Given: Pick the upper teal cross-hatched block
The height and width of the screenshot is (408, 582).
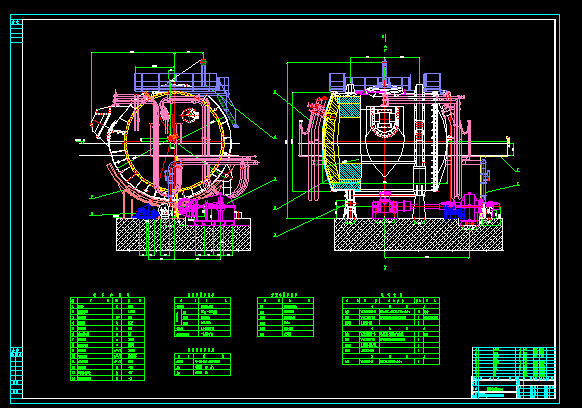Looking at the screenshot, I should click(350, 107).
